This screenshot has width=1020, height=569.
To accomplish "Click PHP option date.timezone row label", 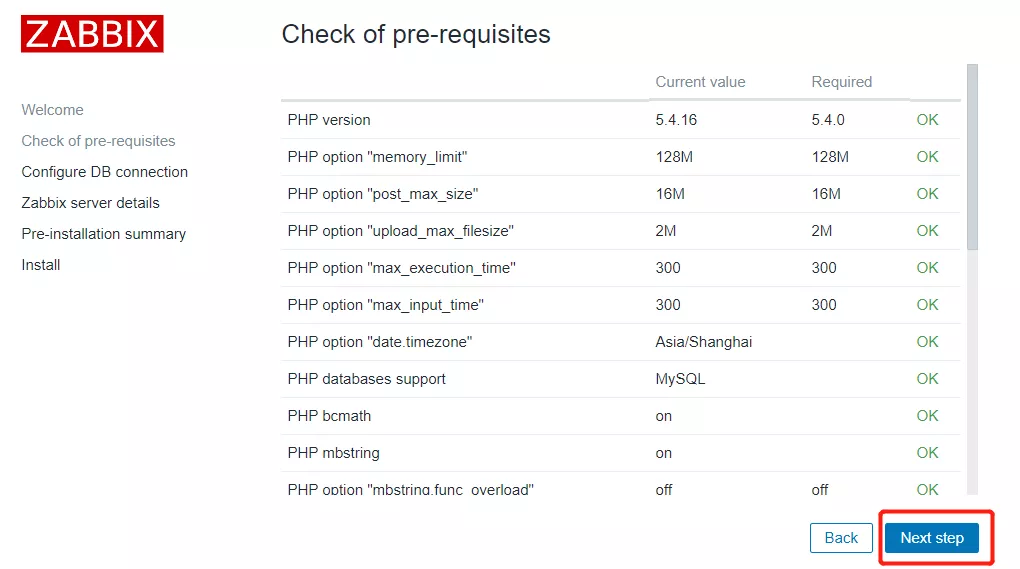I will pyautogui.click(x=379, y=342).
